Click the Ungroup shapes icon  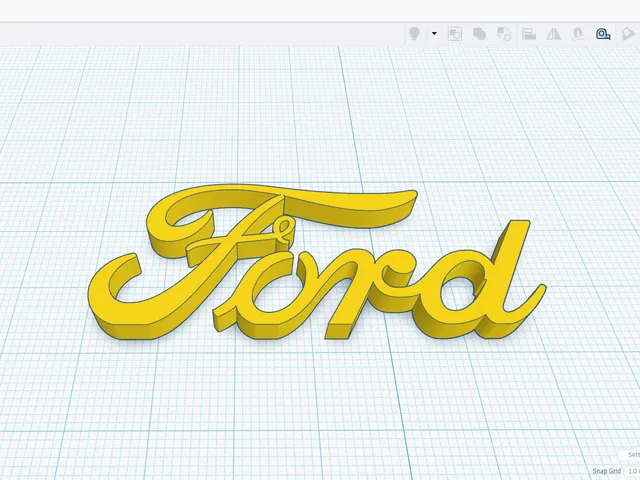point(504,34)
